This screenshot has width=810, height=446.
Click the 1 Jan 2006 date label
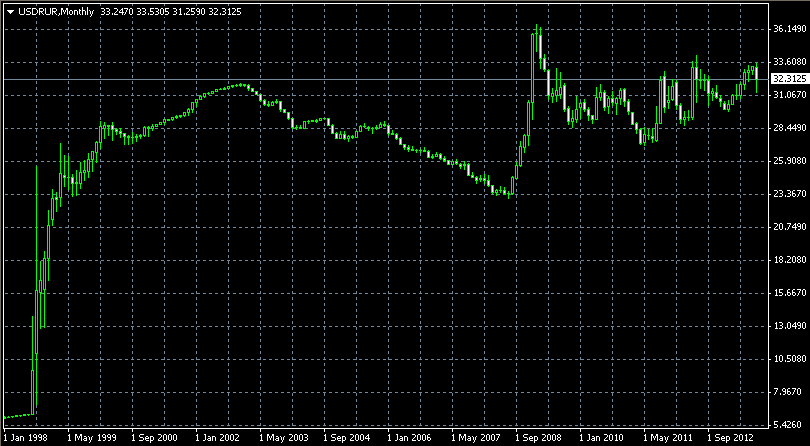pyautogui.click(x=410, y=438)
